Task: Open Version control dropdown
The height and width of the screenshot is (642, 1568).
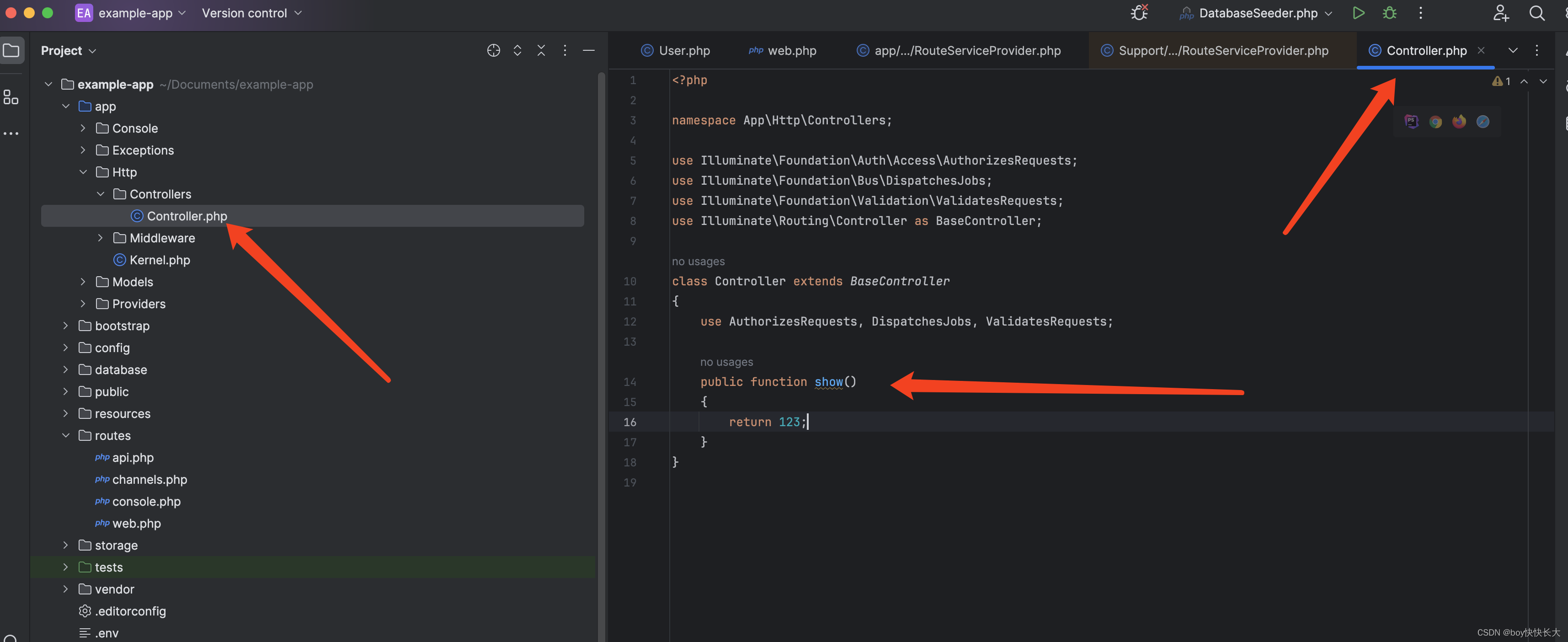Action: coord(251,13)
